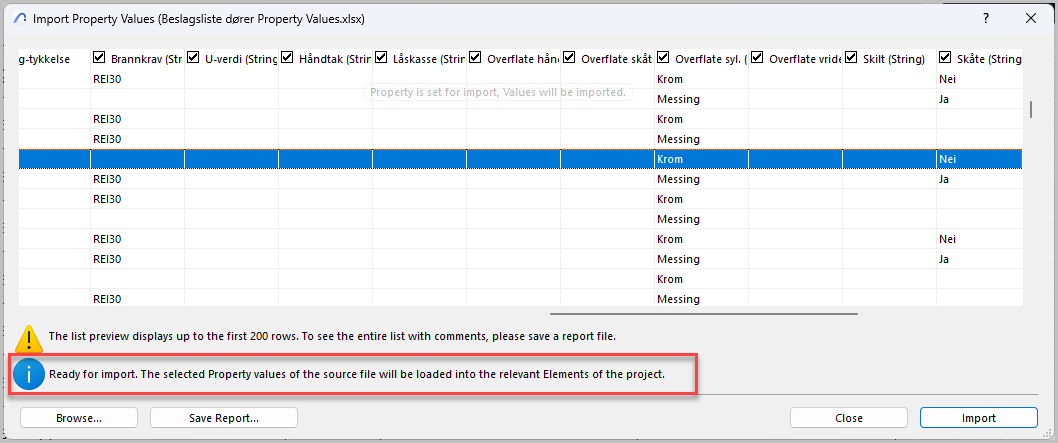Close the dialog with the X icon
This screenshot has height=443, width=1058.
tap(1031, 18)
